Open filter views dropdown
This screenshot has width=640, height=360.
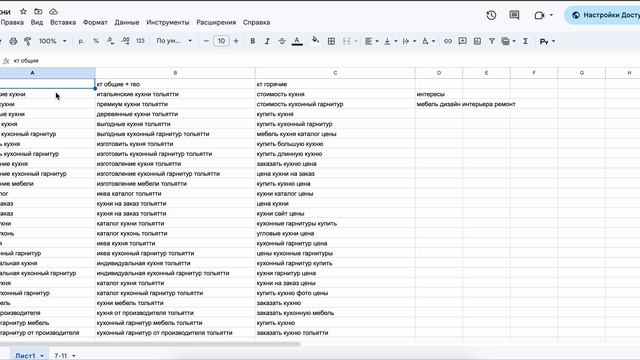click(x=509, y=41)
